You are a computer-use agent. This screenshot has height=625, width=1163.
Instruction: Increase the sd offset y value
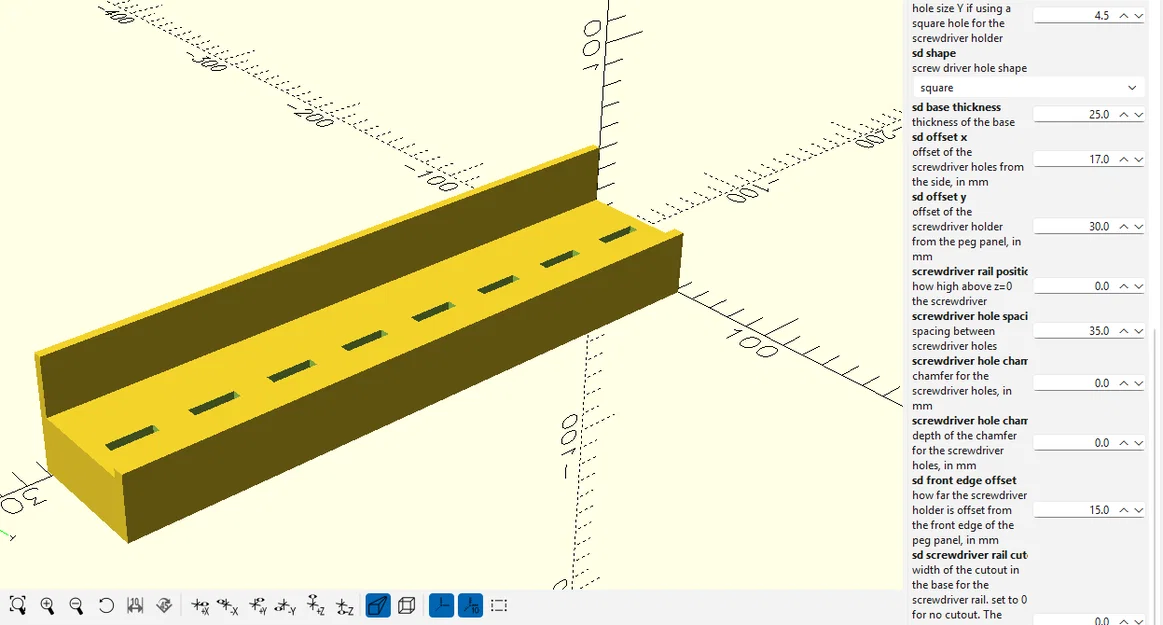pyautogui.click(x=1124, y=226)
